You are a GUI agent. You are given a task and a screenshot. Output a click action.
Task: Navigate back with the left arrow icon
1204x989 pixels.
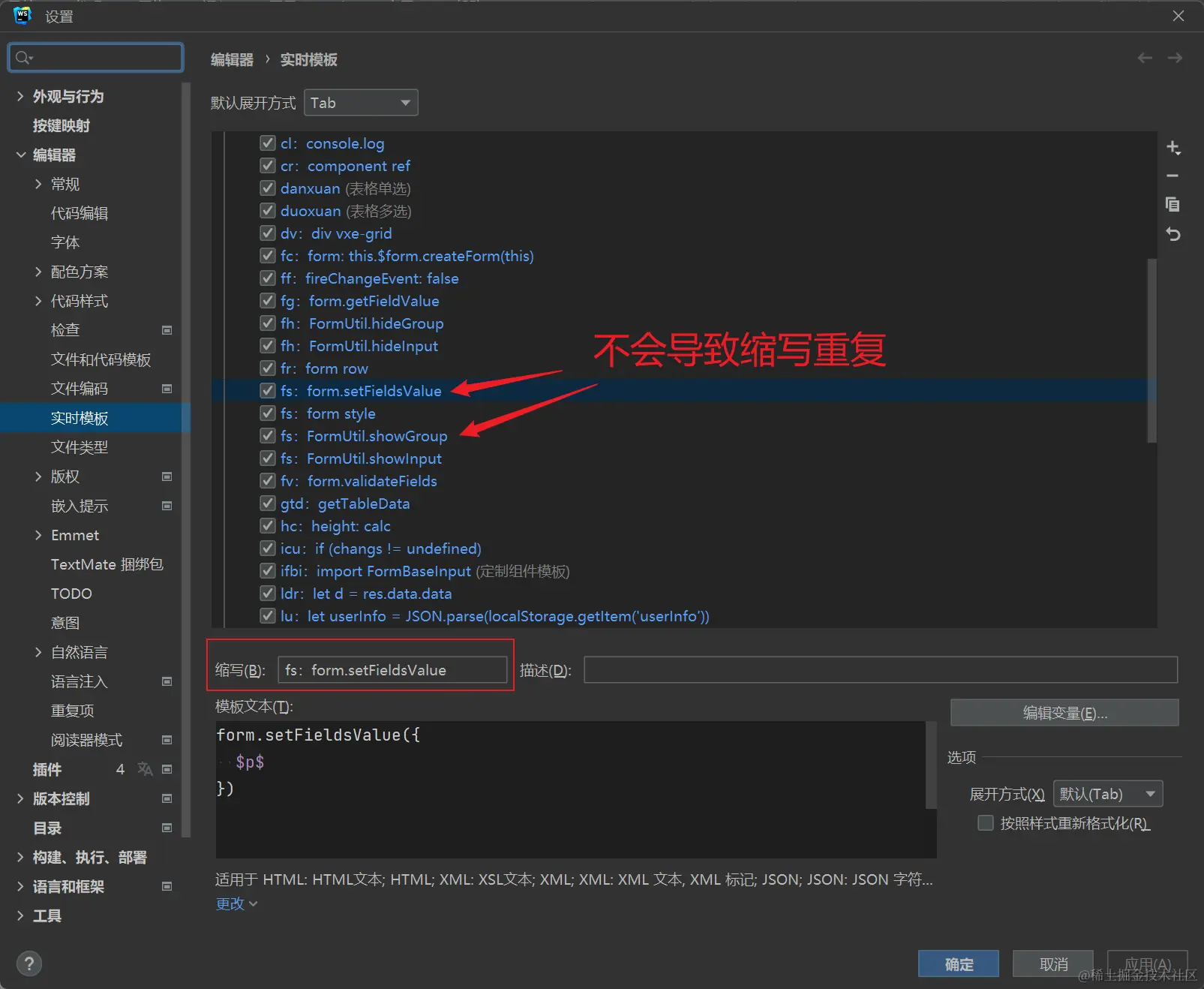(x=1145, y=58)
